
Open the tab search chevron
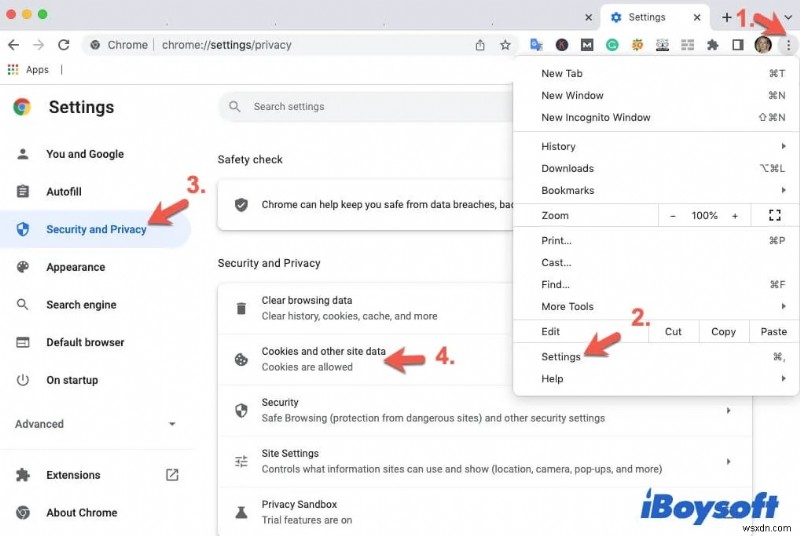[x=788, y=17]
